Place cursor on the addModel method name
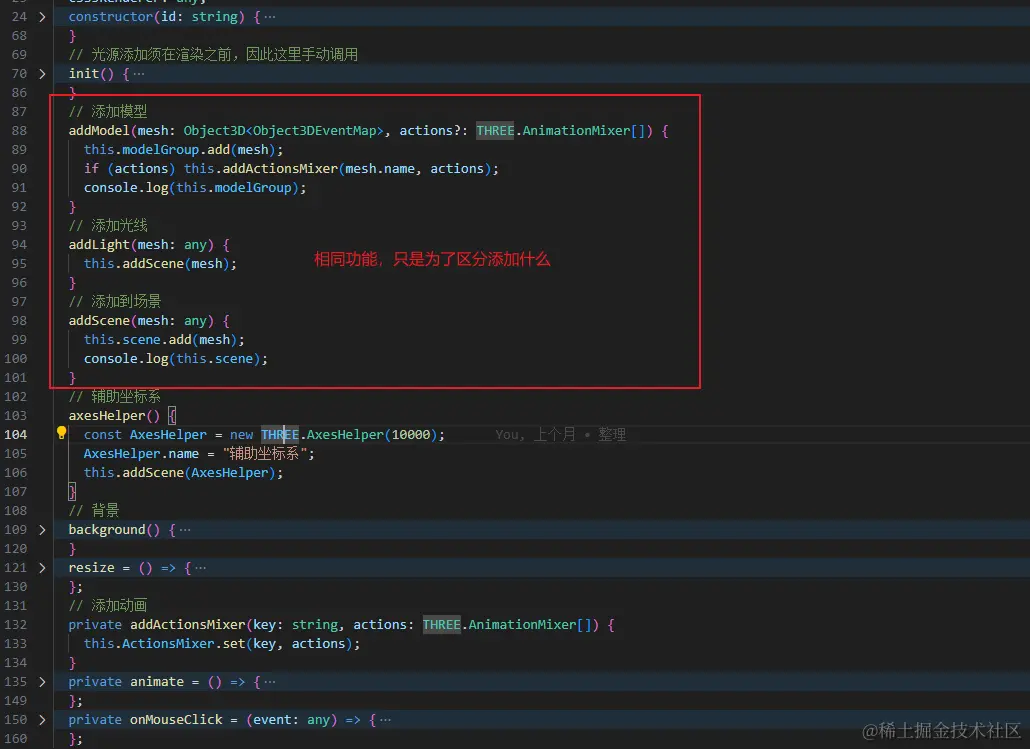Image resolution: width=1030 pixels, height=749 pixels. coord(97,130)
